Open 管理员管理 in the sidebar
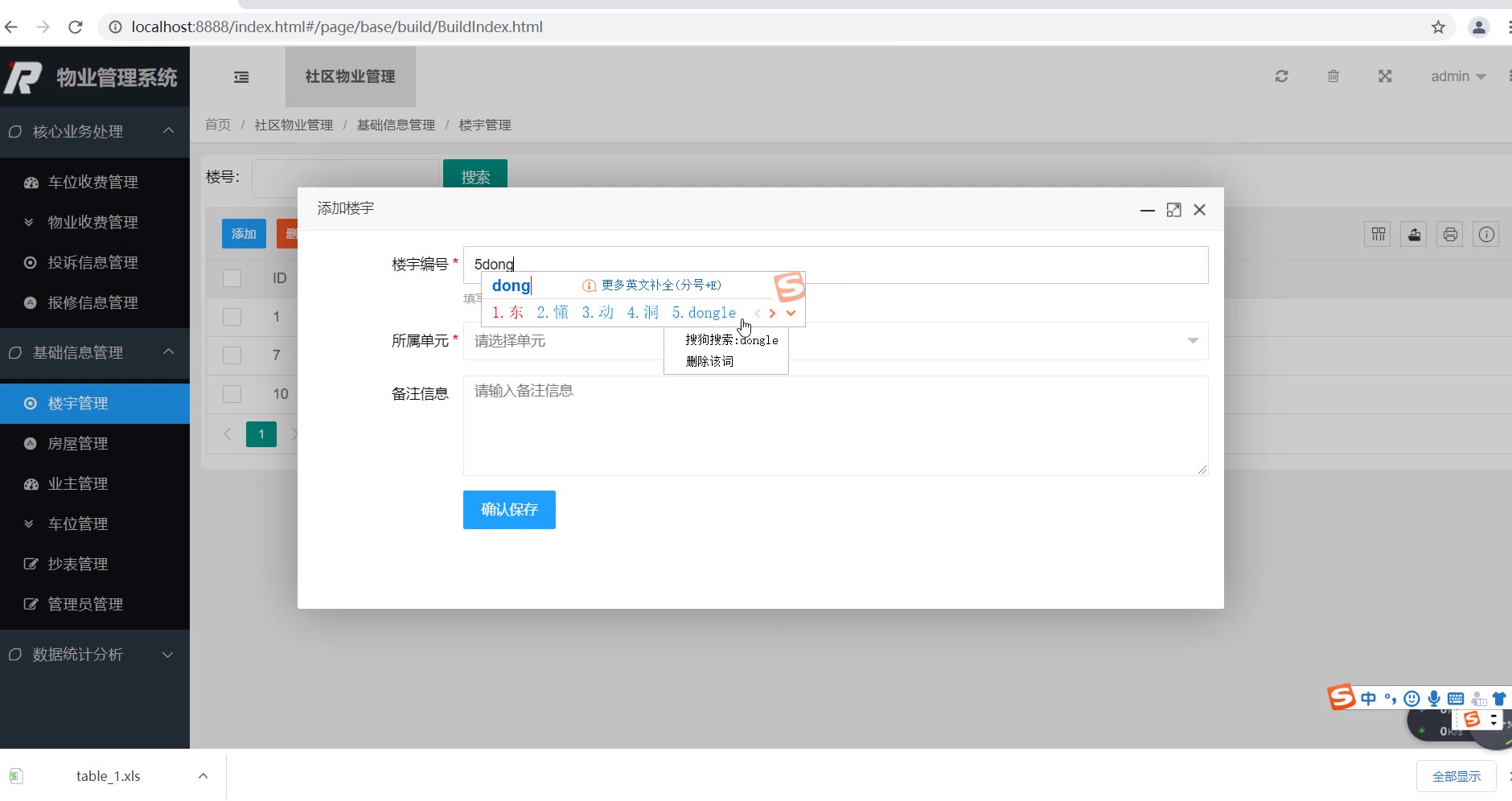The image size is (1512, 801). (x=95, y=605)
